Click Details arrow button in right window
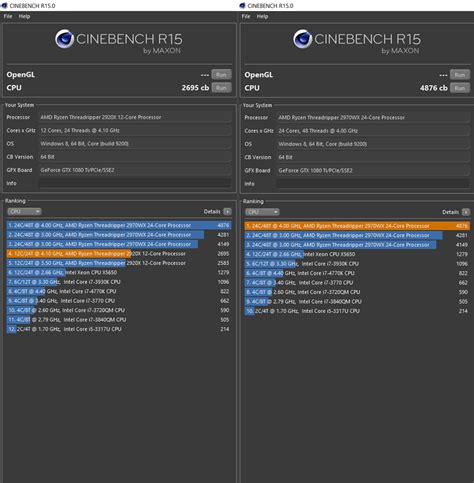This screenshot has width=474, height=483. tap(466, 212)
